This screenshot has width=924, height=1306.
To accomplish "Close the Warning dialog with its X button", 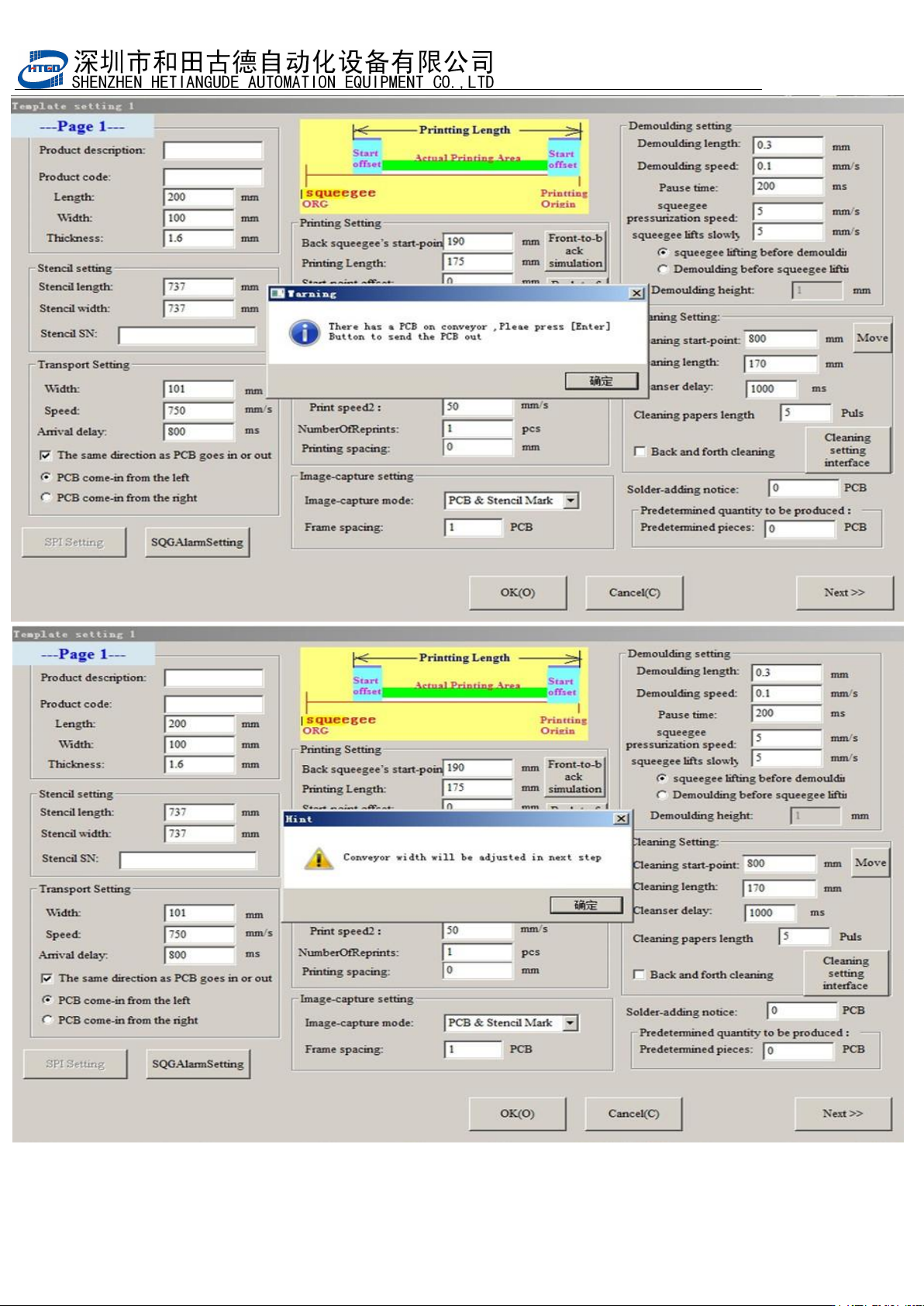I will 636,293.
